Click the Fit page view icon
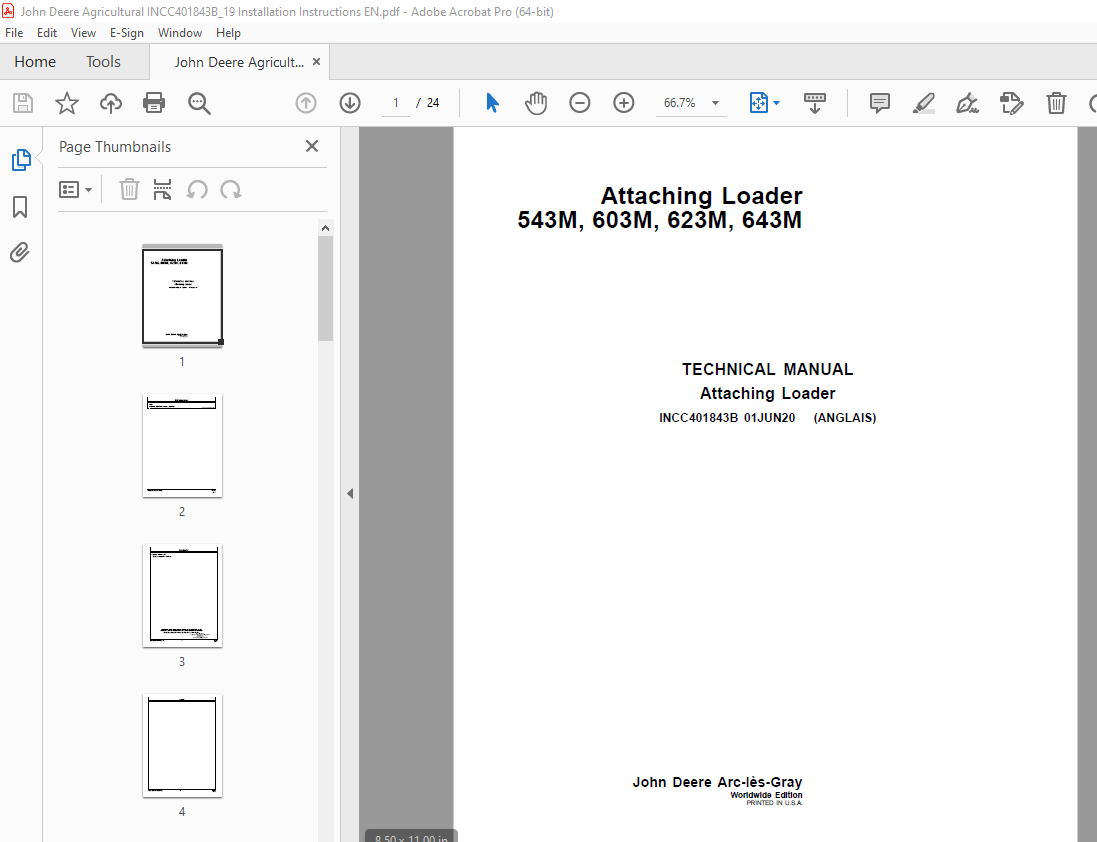Screen dimensions: 1097x842 tap(758, 103)
